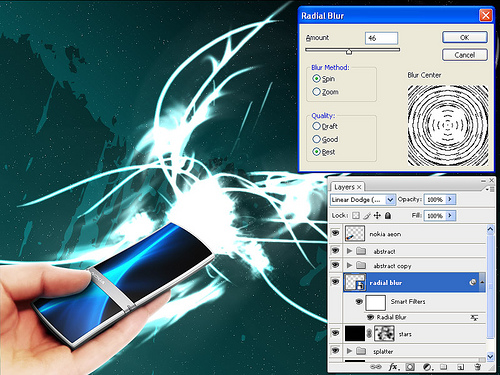Expand the abstract copy group

point(349,265)
